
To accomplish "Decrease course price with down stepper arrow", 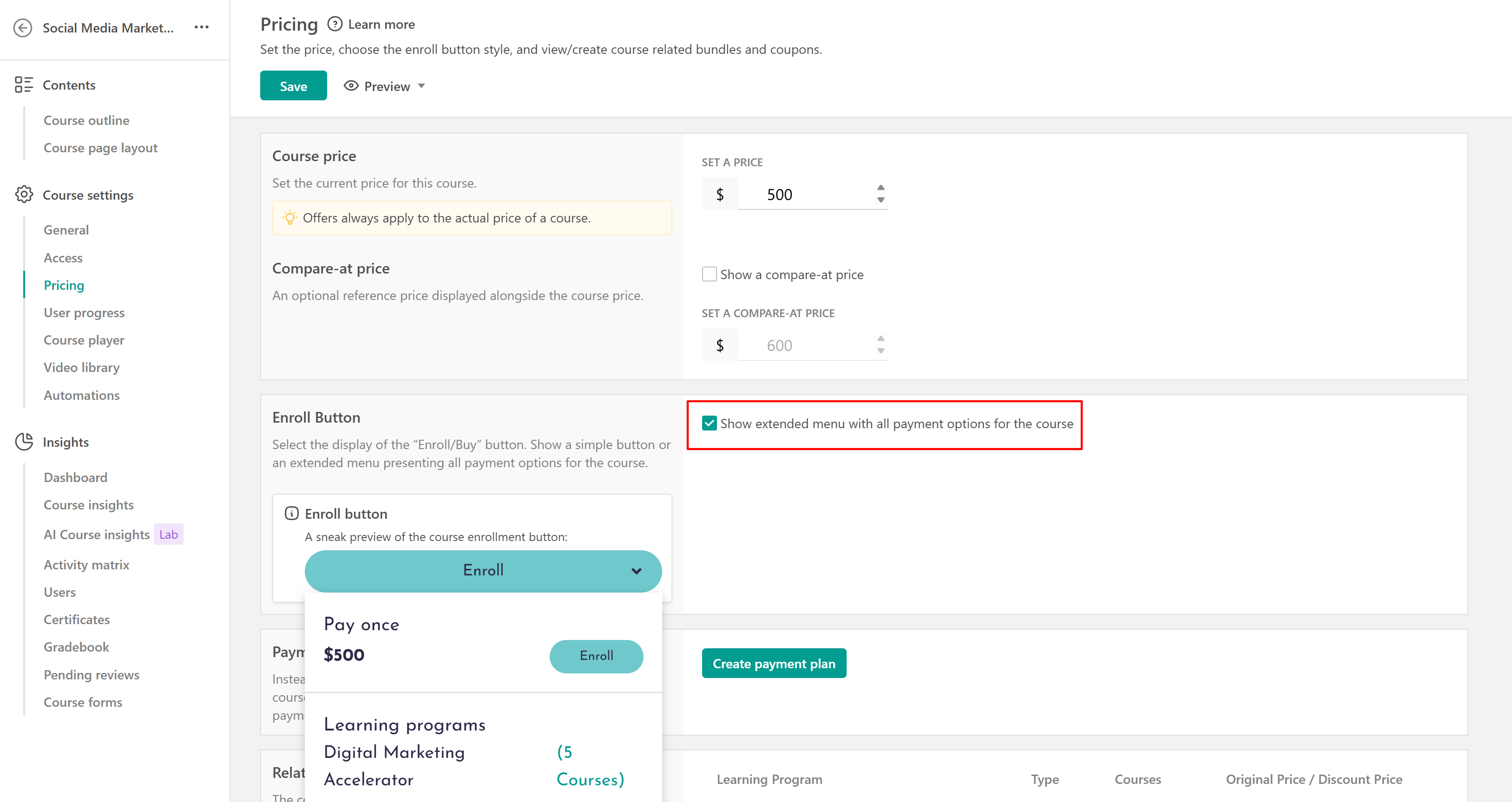I will (x=881, y=200).
